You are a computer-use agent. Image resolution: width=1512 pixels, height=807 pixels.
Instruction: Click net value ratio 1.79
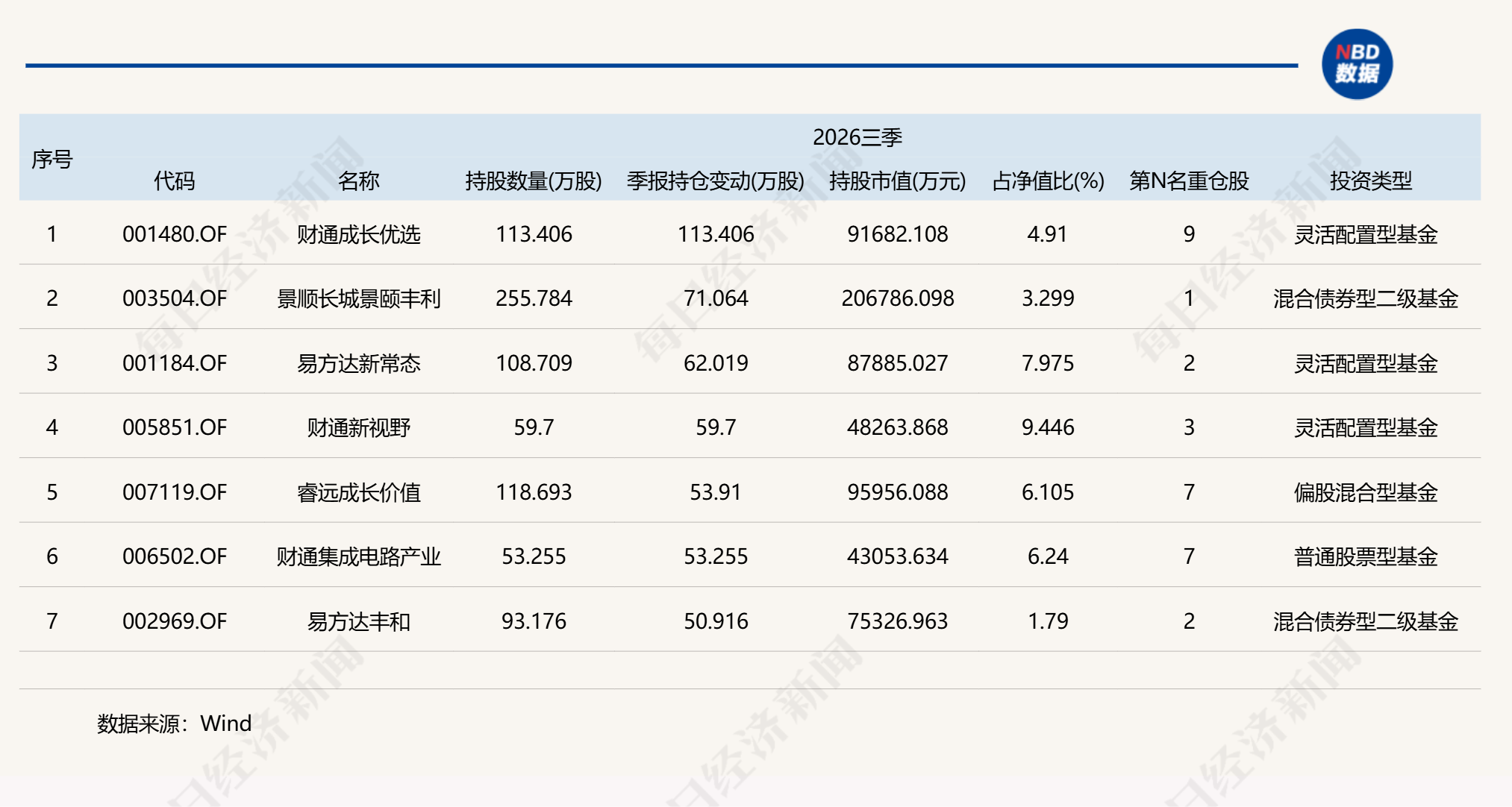(1048, 621)
